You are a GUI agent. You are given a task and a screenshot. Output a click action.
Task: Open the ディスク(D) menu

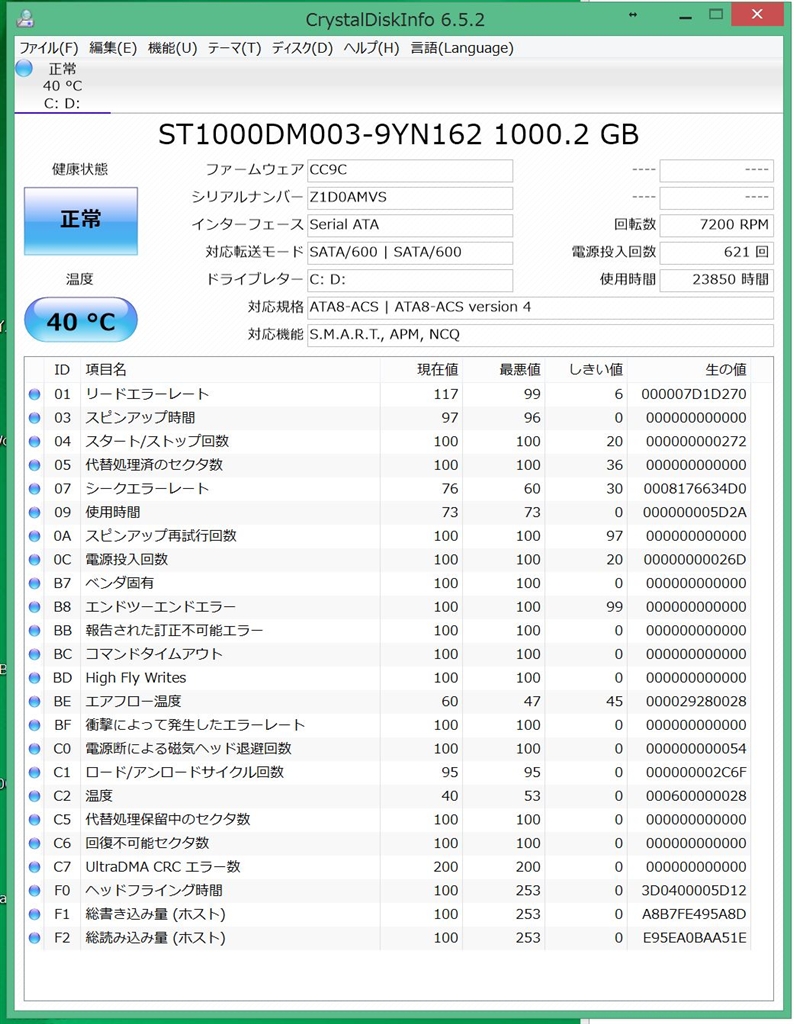[302, 48]
